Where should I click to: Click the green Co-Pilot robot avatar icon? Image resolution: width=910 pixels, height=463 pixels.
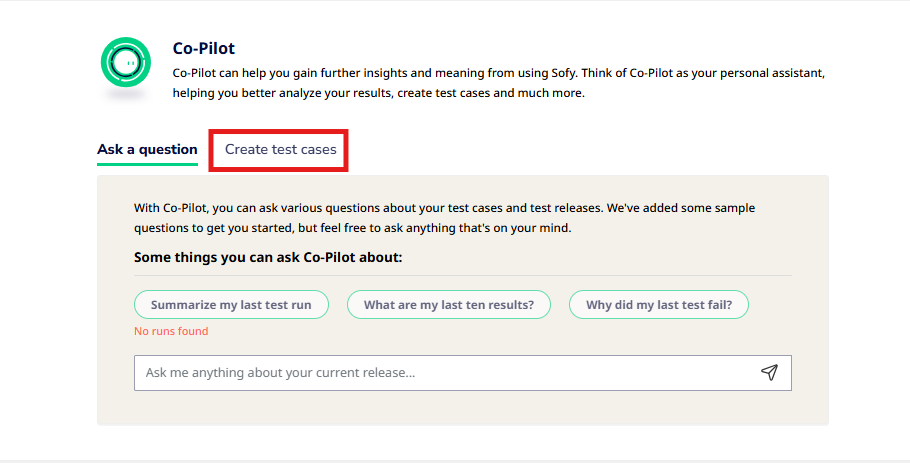pos(125,62)
